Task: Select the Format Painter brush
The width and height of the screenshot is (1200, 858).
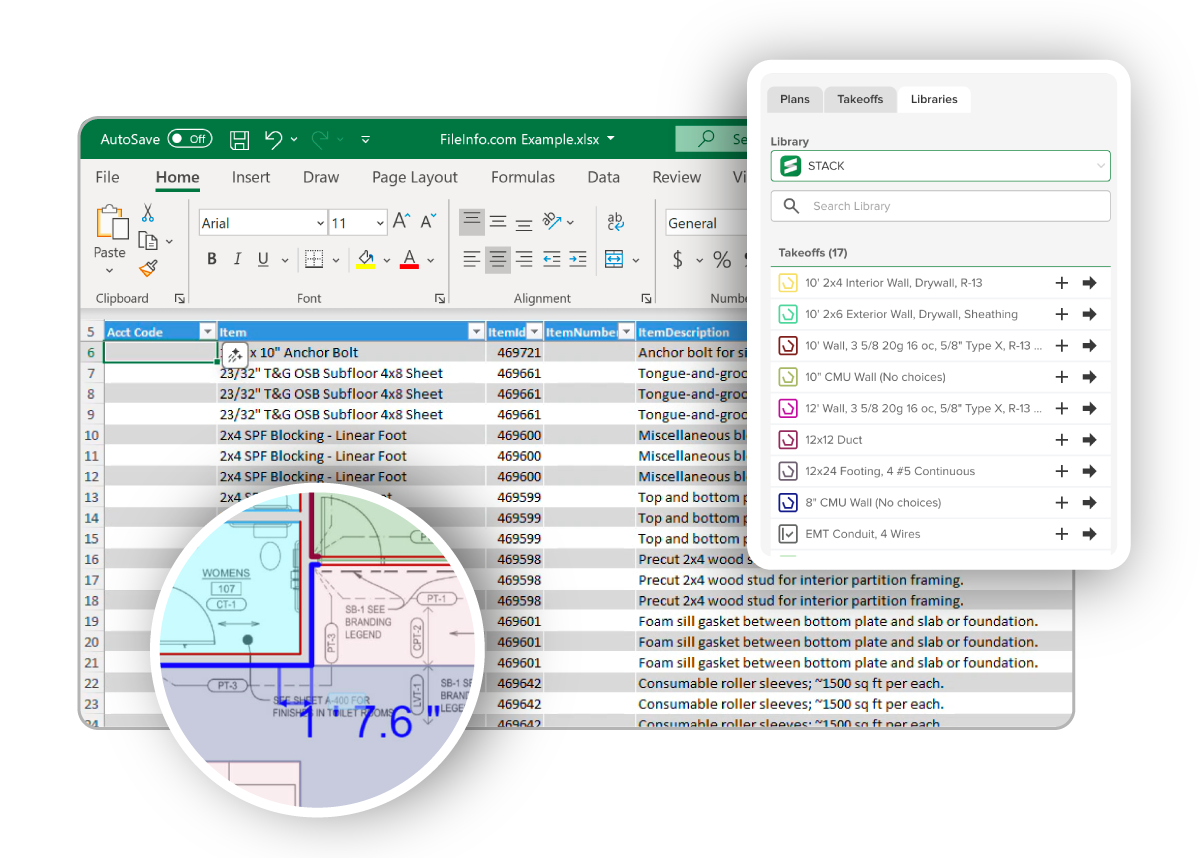Action: (148, 268)
